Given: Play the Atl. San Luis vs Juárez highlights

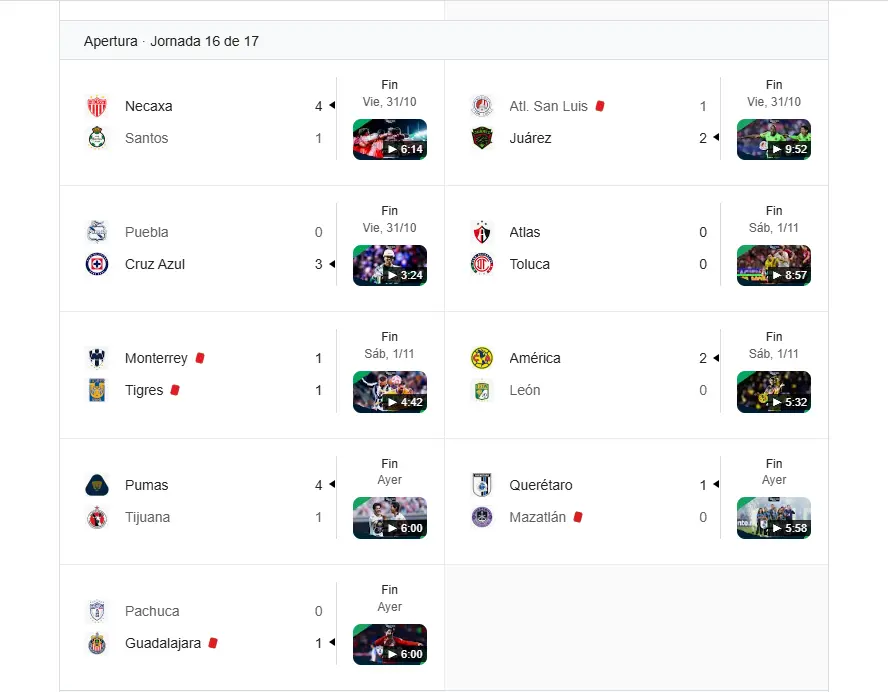Looking at the screenshot, I should click(774, 139).
